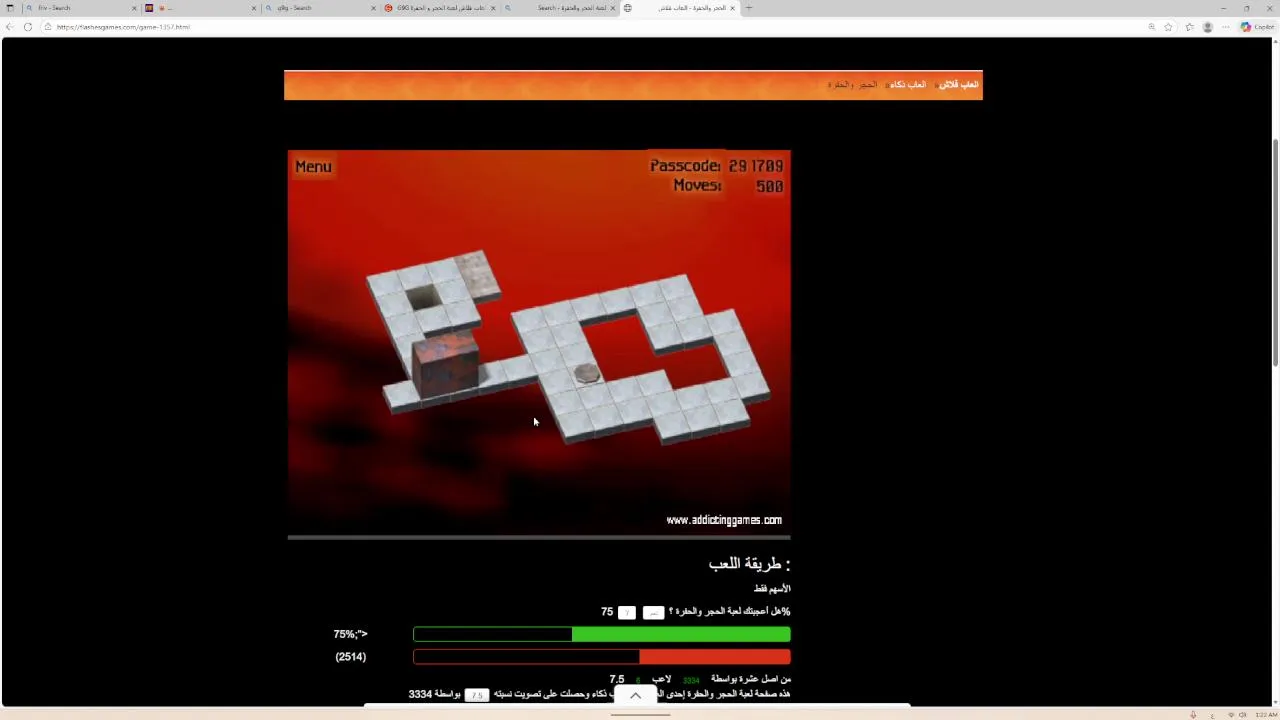Close the active game tab
This screenshot has width=1280, height=720.
[732, 8]
